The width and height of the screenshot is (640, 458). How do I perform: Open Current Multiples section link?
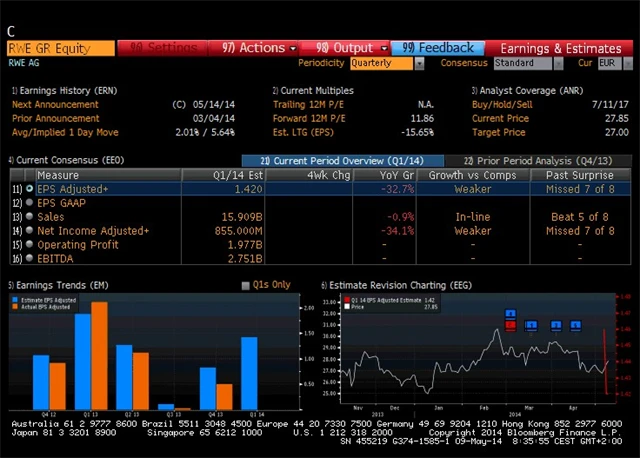[313, 91]
